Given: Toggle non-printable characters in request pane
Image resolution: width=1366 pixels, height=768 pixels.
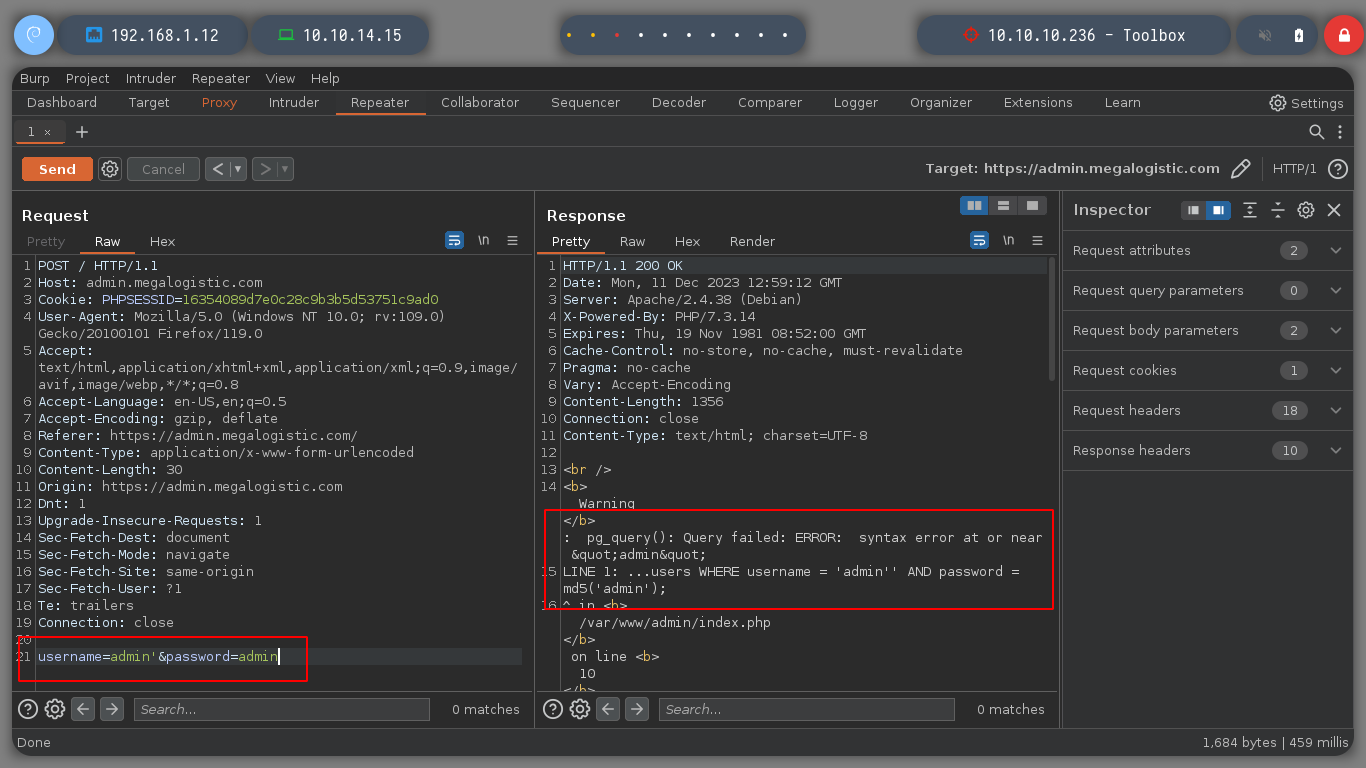Looking at the screenshot, I should (484, 241).
